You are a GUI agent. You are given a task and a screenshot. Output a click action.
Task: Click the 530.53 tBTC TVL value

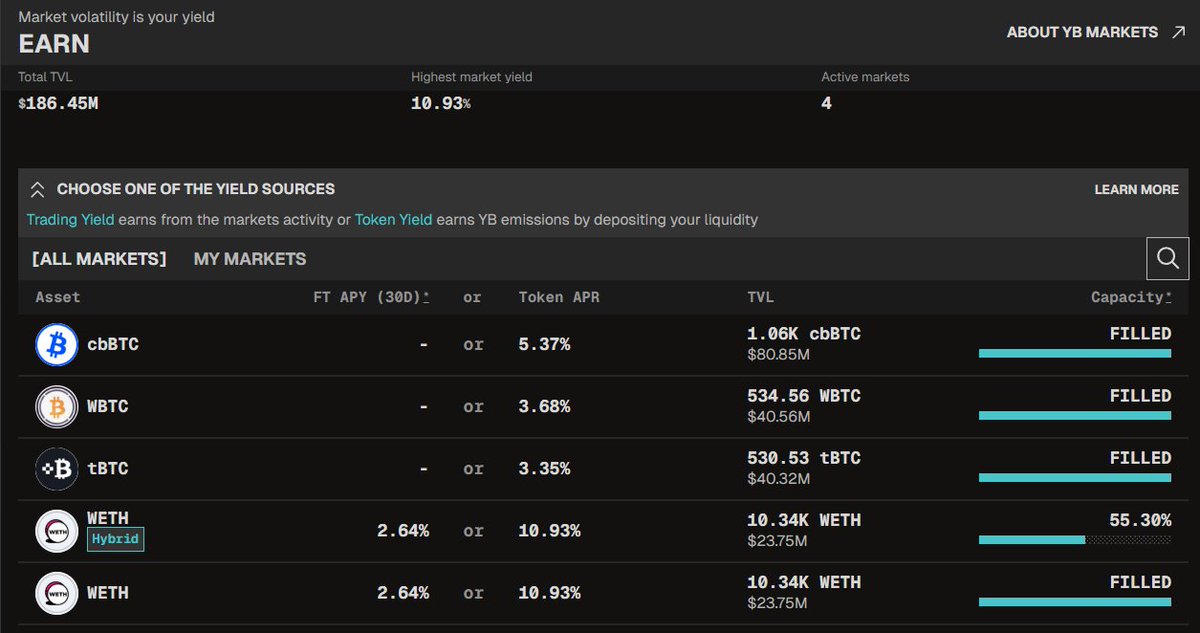point(804,458)
